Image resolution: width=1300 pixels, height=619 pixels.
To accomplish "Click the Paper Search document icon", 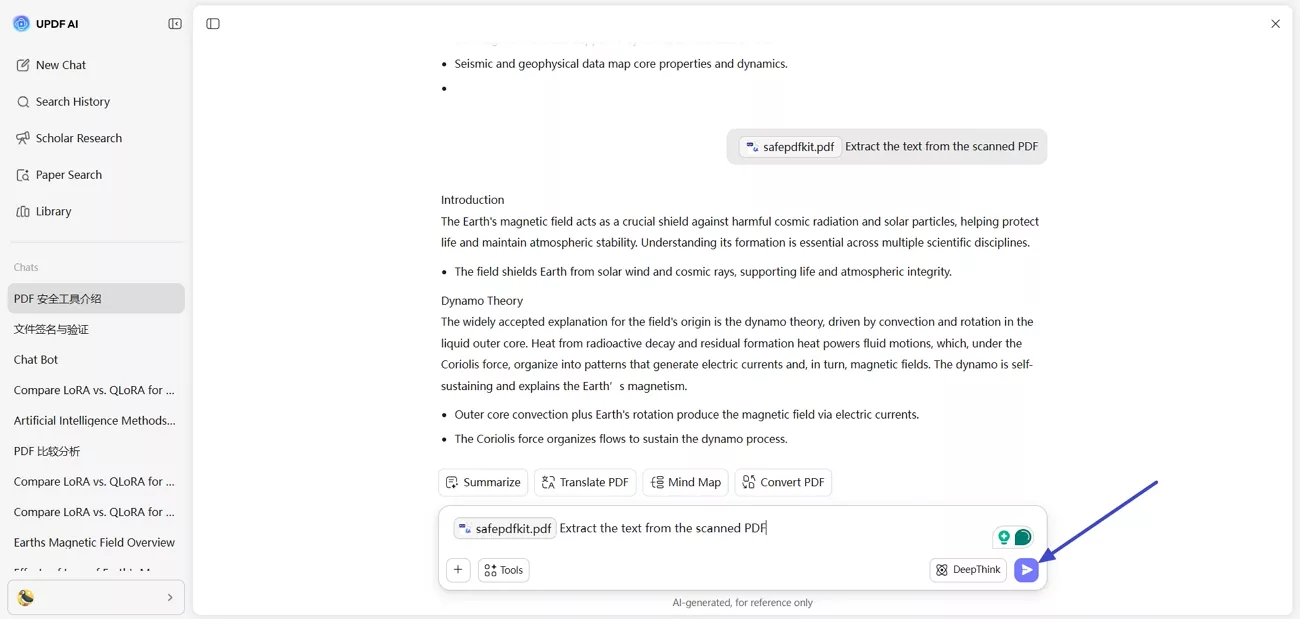I will click(23, 175).
